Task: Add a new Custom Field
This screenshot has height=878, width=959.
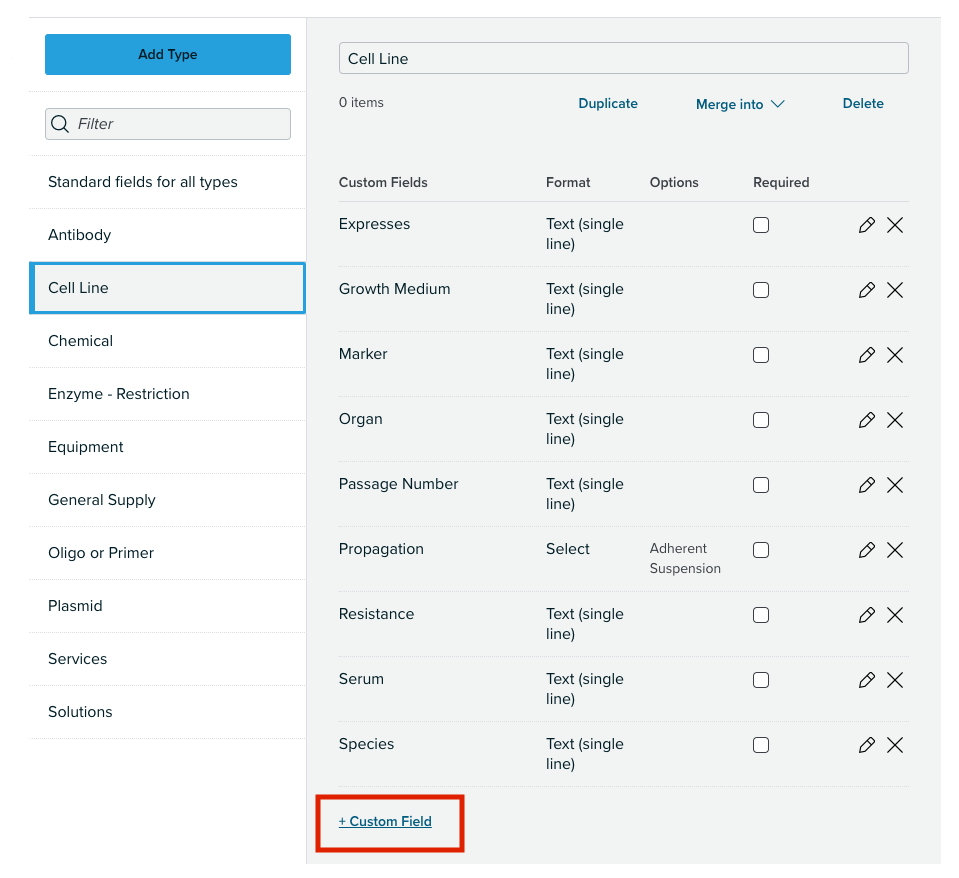Action: click(x=385, y=822)
